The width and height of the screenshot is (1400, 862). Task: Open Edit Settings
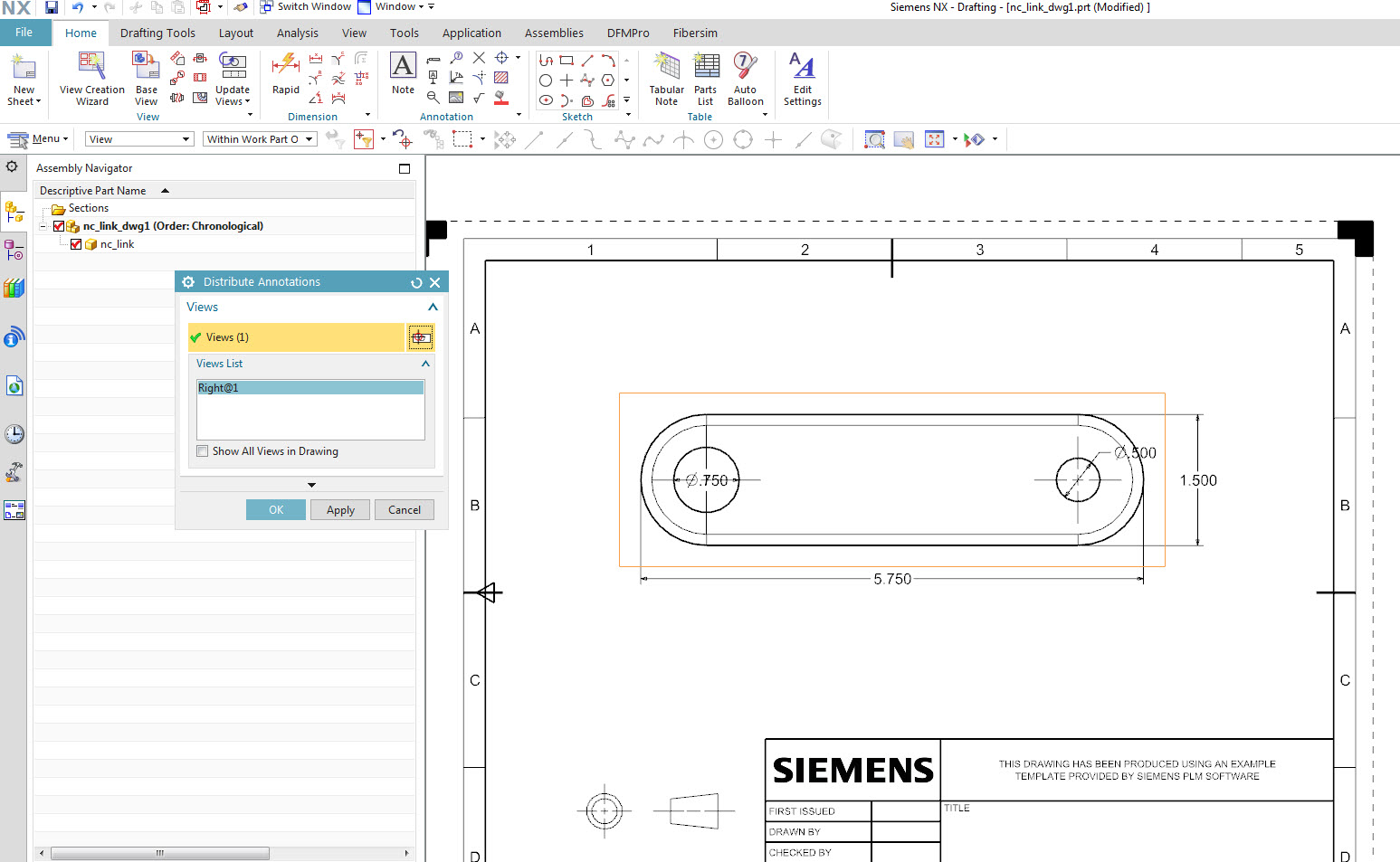click(x=801, y=79)
